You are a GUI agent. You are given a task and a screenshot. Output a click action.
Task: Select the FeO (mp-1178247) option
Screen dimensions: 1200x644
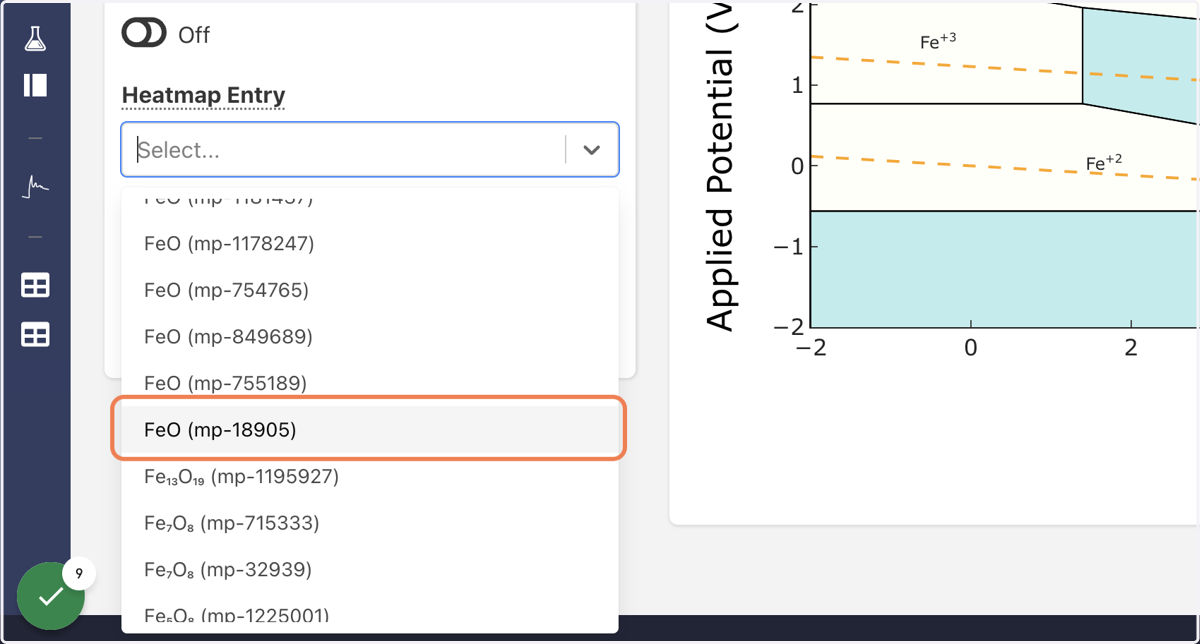pyautogui.click(x=370, y=244)
